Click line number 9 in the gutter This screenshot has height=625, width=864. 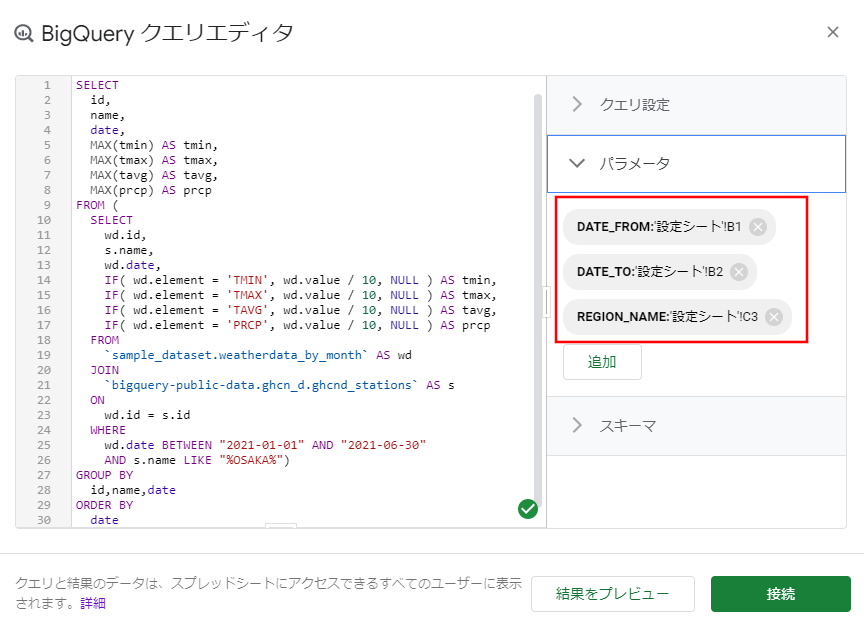point(47,205)
